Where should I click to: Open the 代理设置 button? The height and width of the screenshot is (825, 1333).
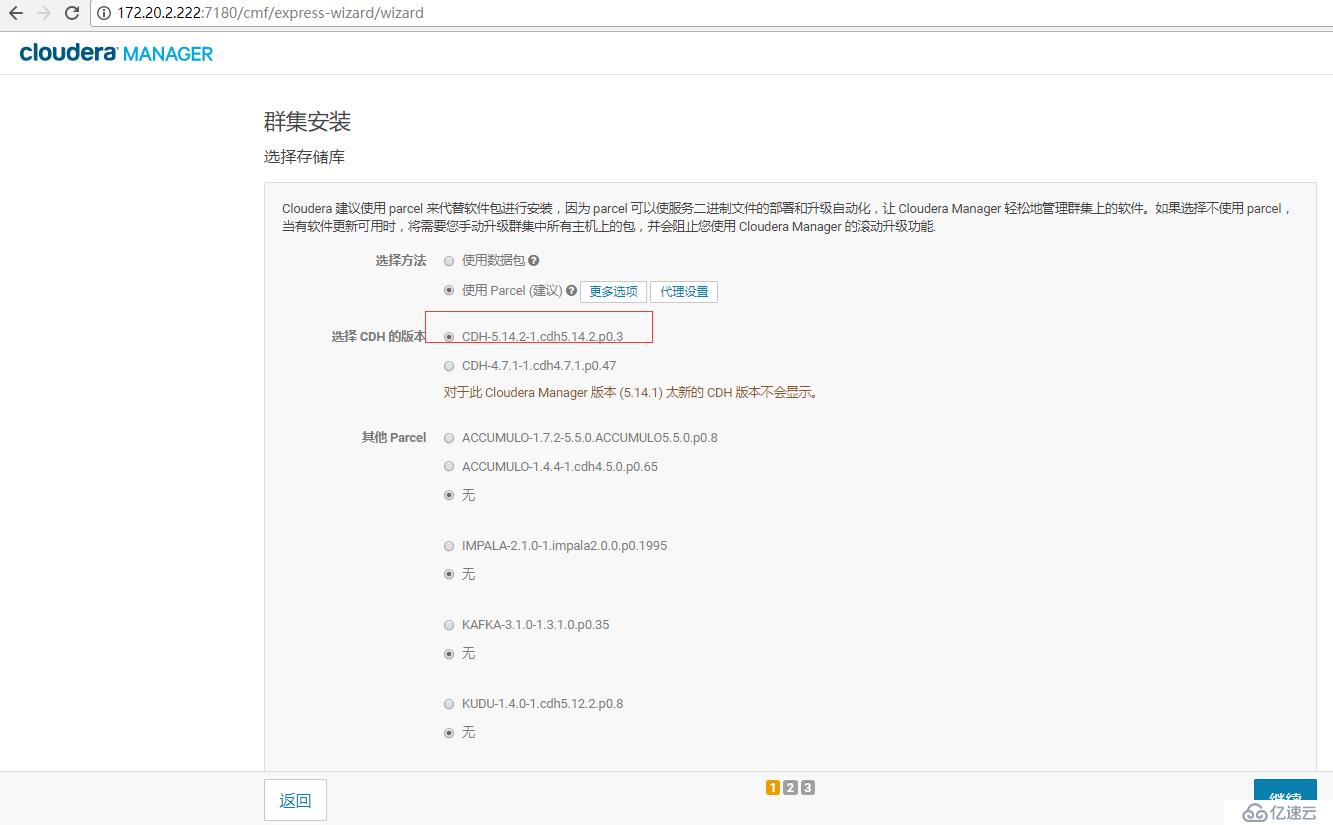tap(684, 291)
